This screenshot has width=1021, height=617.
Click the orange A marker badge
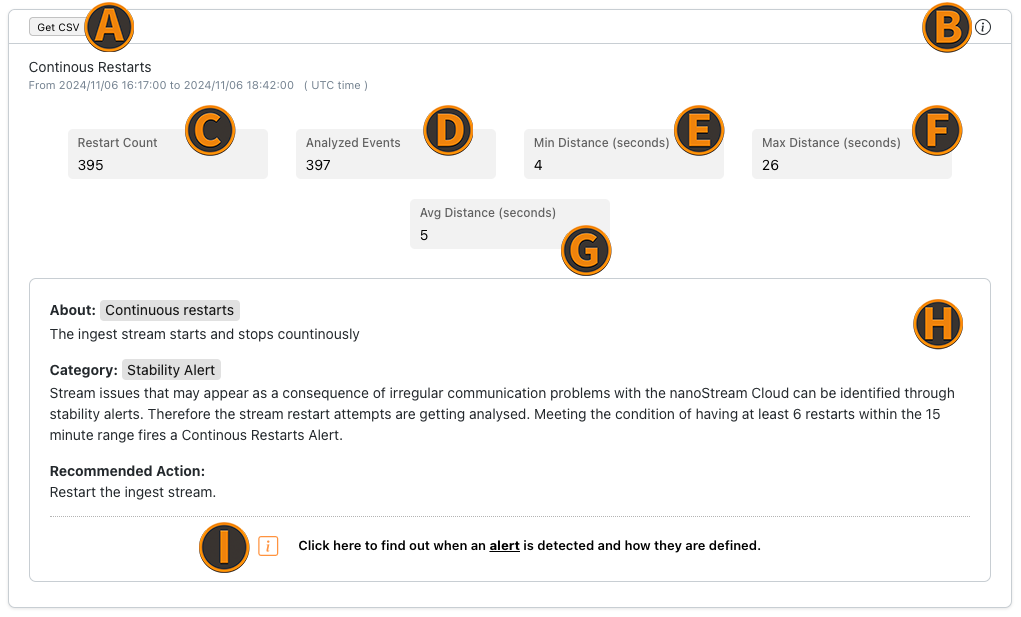pyautogui.click(x=109, y=27)
